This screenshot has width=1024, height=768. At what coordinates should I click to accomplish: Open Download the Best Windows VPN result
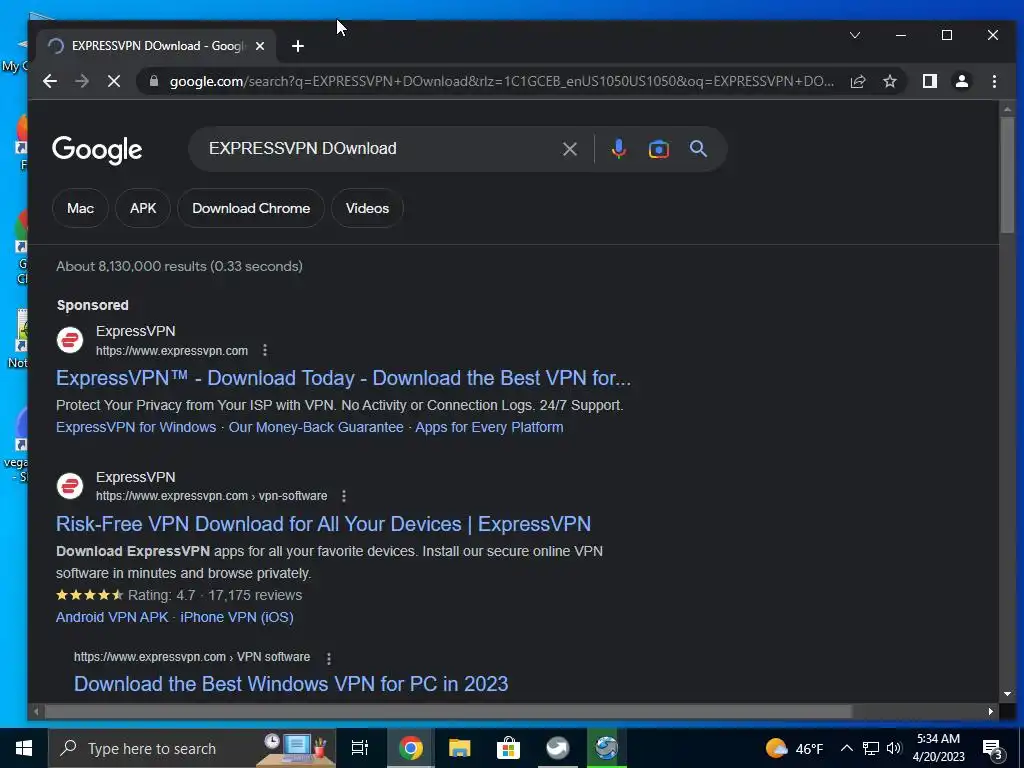click(x=291, y=684)
